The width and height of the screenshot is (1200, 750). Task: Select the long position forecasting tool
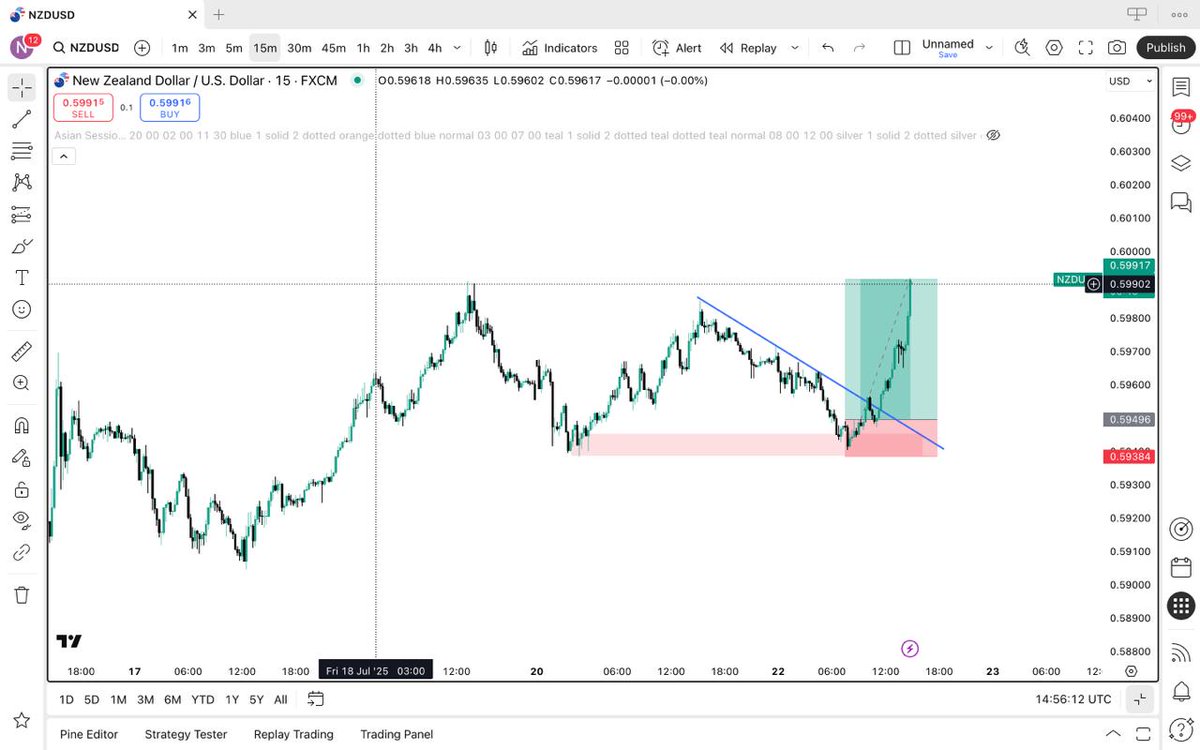click(x=21, y=214)
